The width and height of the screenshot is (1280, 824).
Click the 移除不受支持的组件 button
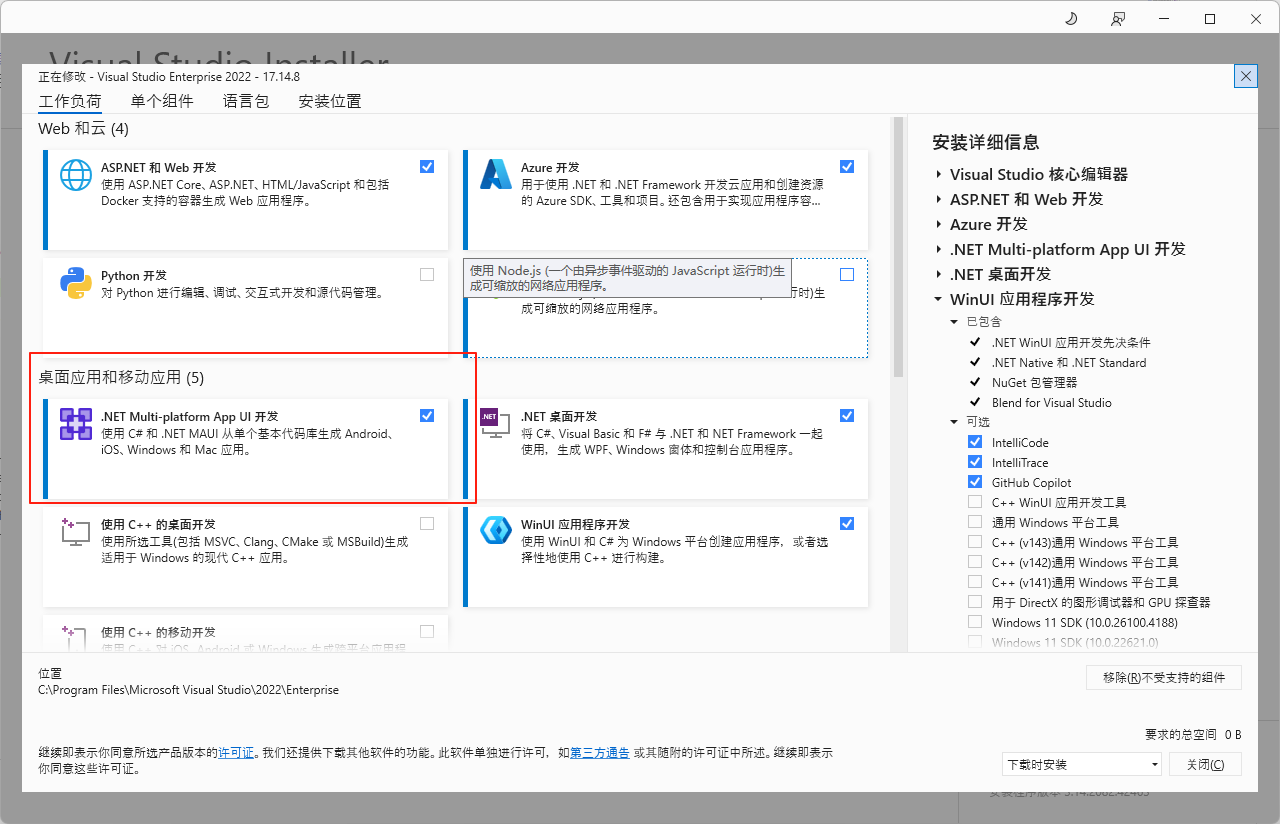point(1164,677)
